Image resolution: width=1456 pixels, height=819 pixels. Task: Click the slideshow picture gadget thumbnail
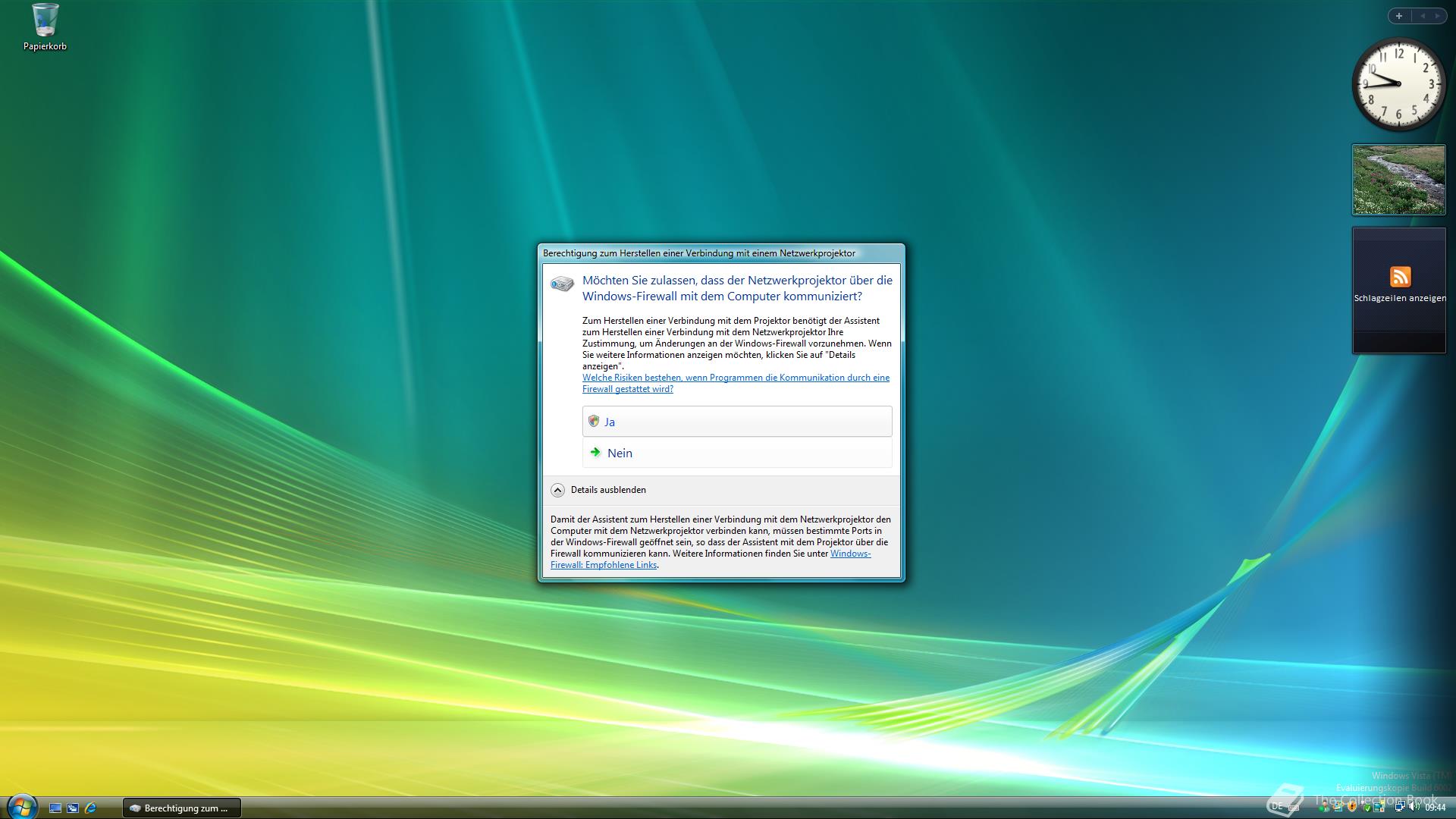tap(1398, 180)
